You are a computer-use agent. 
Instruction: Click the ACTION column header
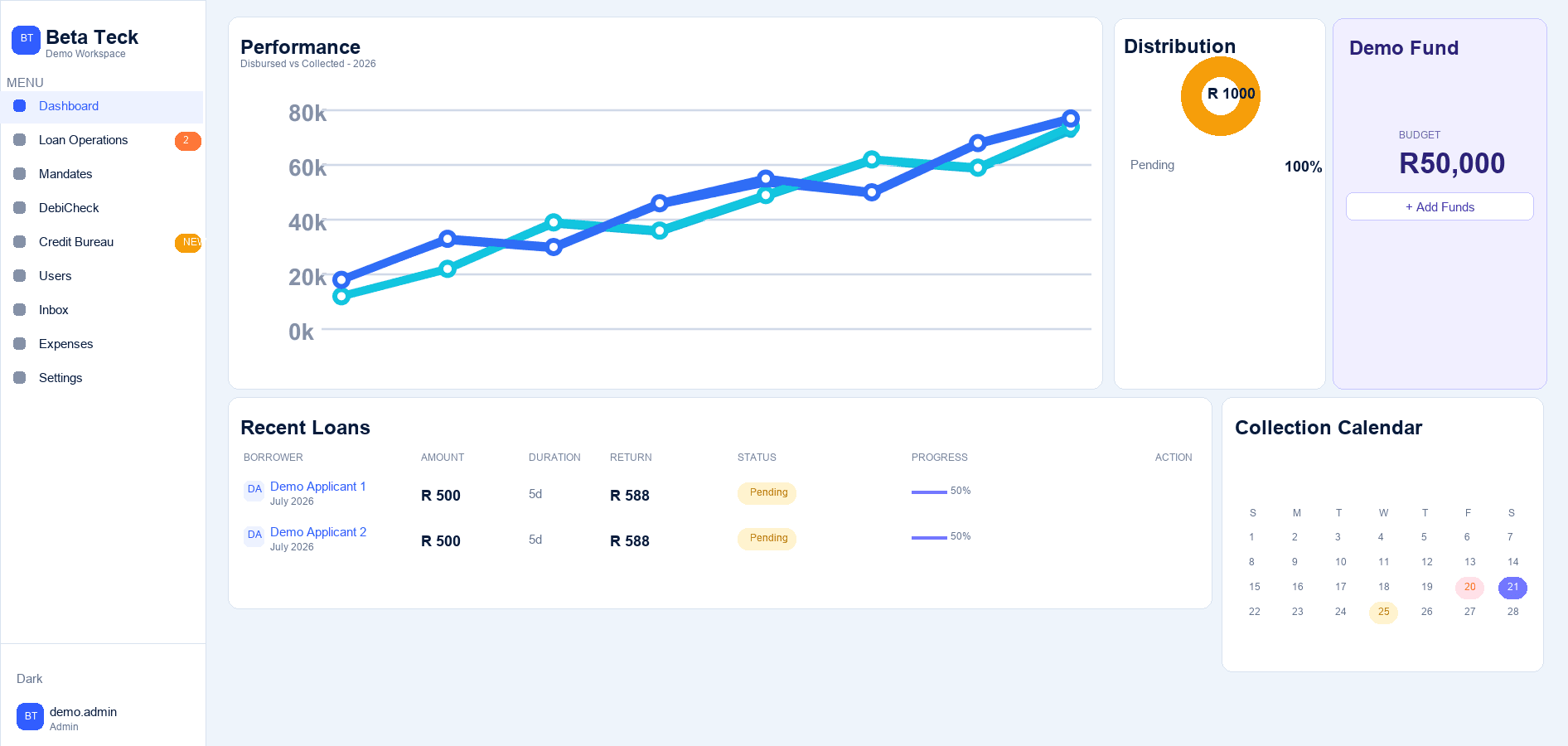coord(1174,458)
